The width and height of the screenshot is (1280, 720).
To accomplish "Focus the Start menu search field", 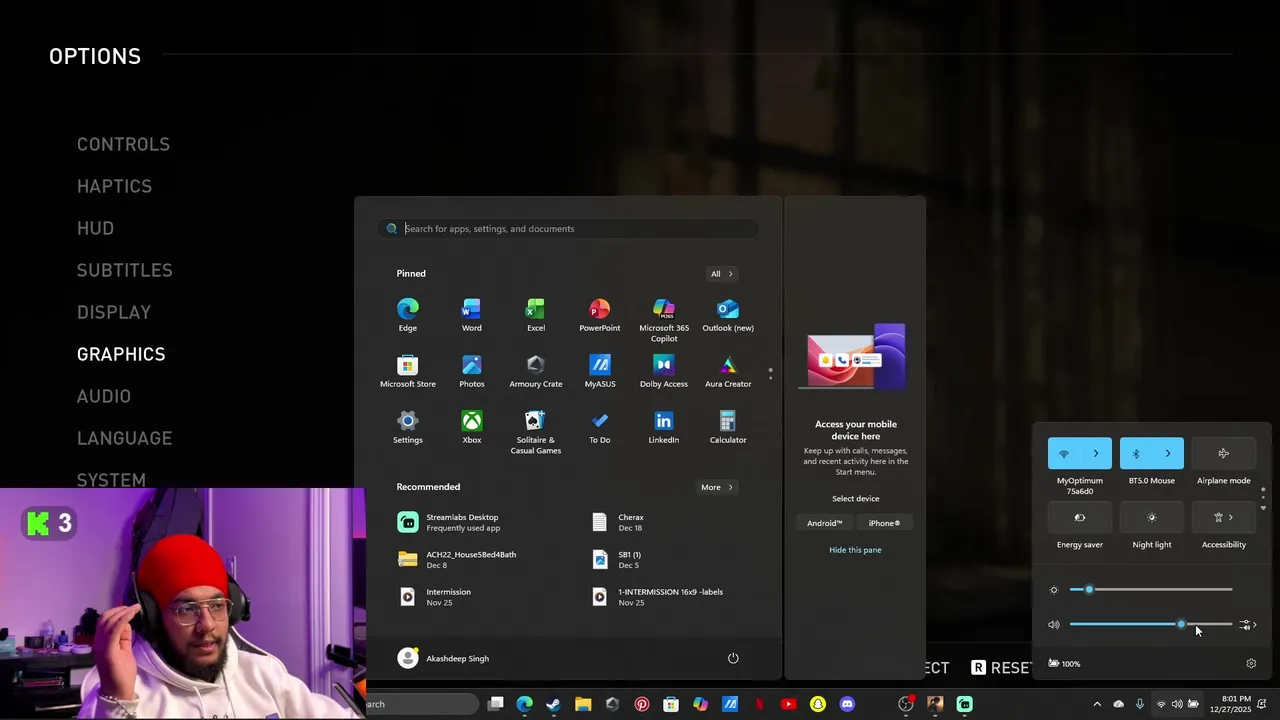I will click(568, 229).
